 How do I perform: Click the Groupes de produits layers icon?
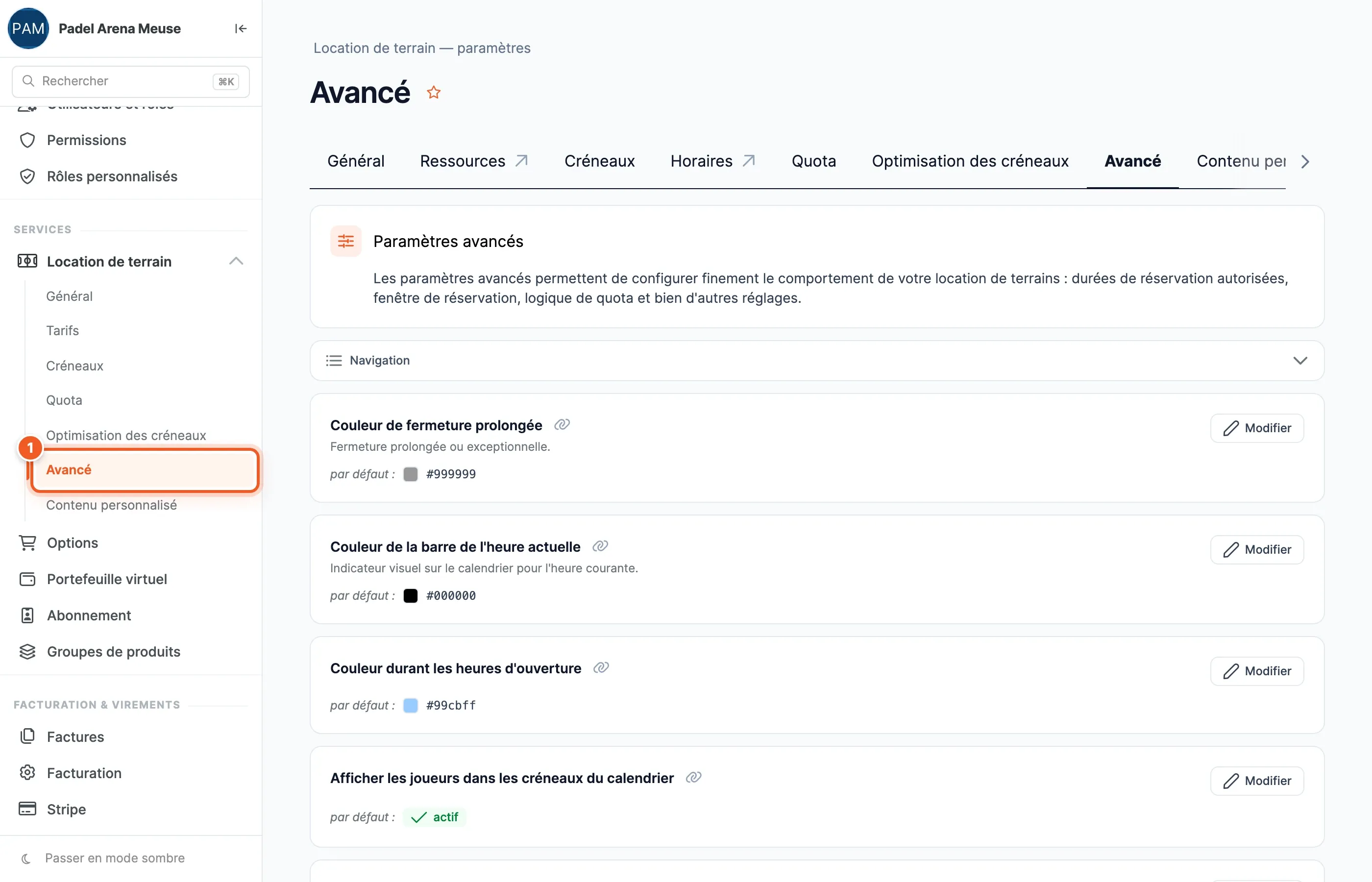coord(27,652)
